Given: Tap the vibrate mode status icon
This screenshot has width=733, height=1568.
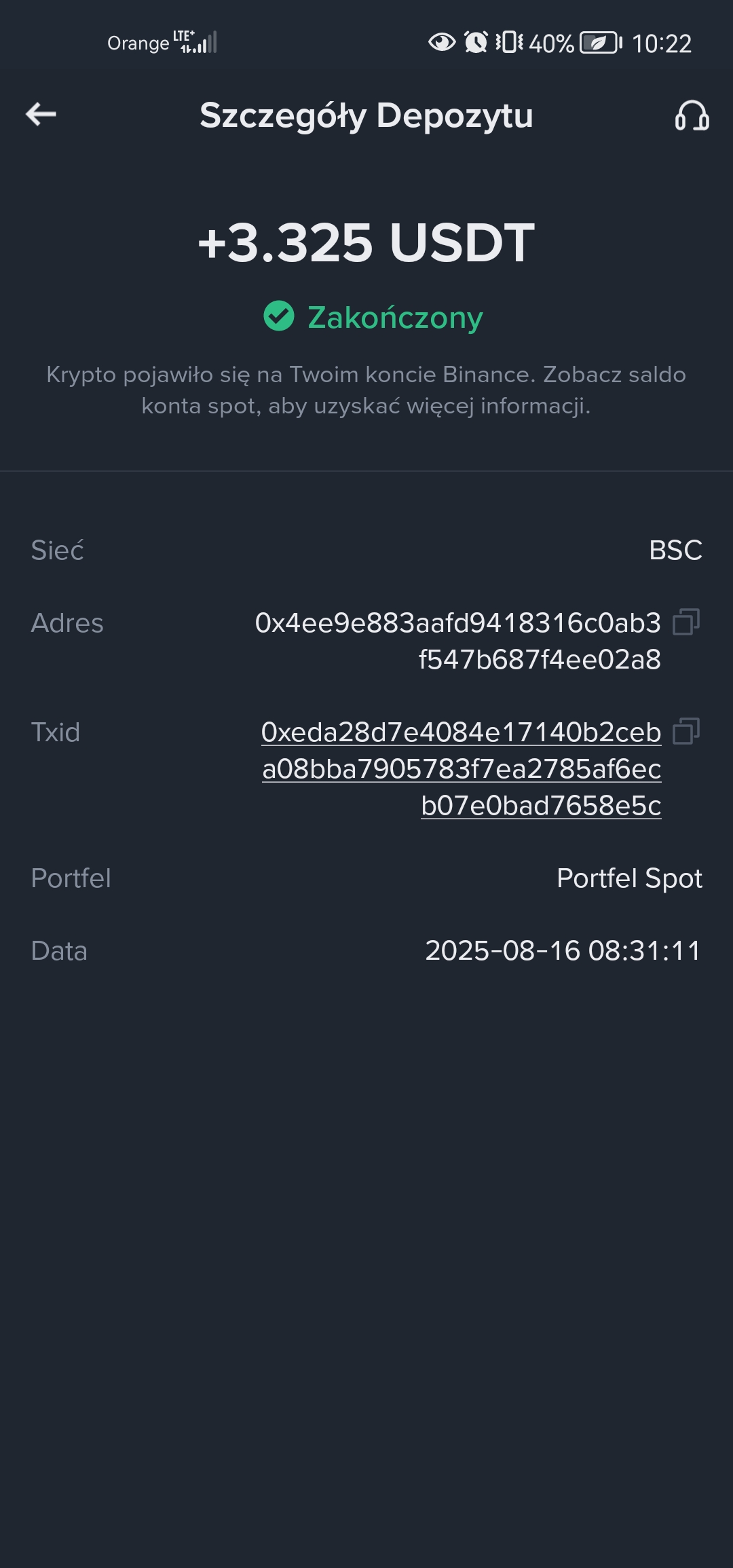Looking at the screenshot, I should pyautogui.click(x=509, y=42).
